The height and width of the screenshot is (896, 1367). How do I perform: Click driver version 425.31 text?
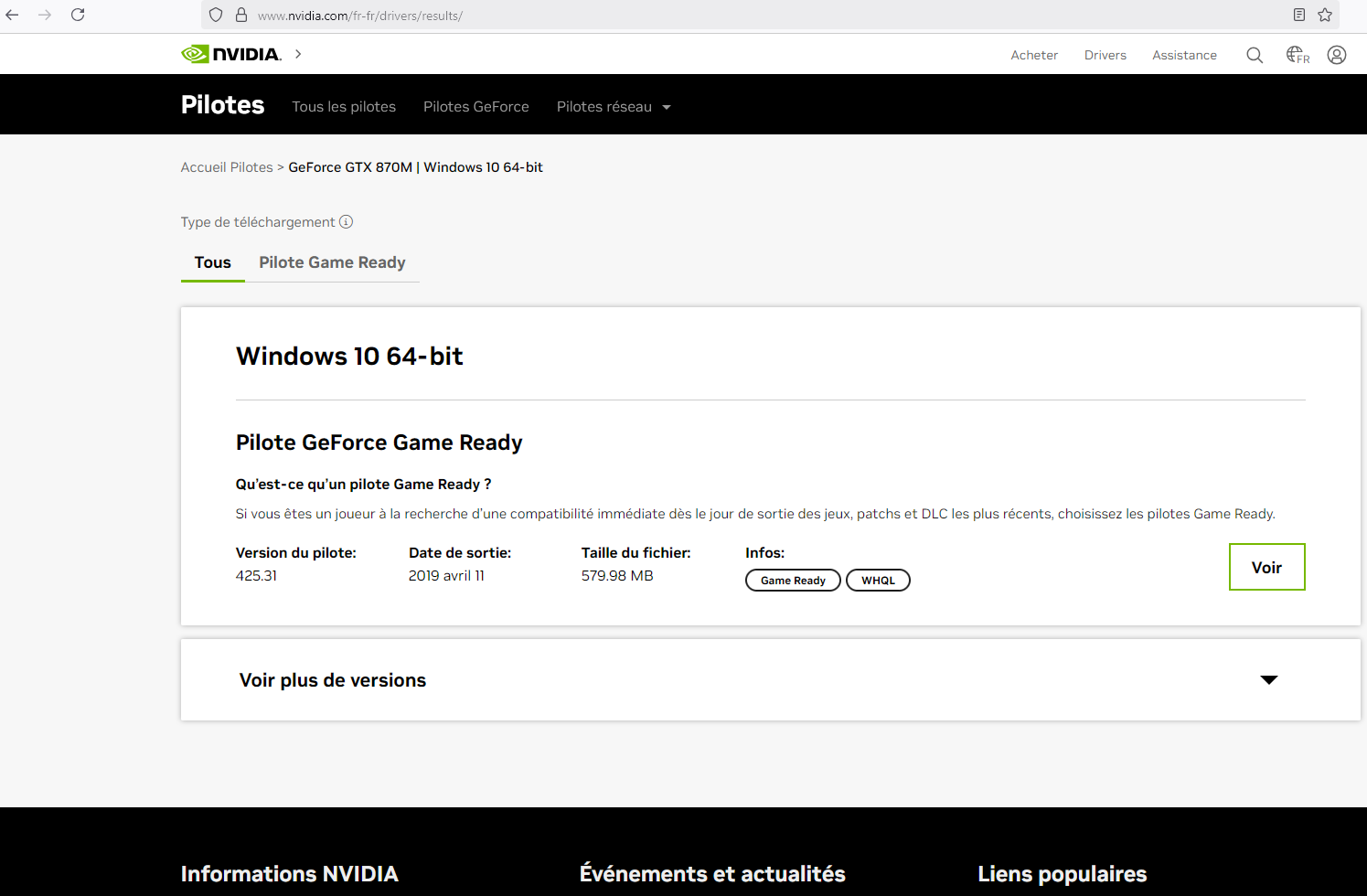click(x=256, y=576)
